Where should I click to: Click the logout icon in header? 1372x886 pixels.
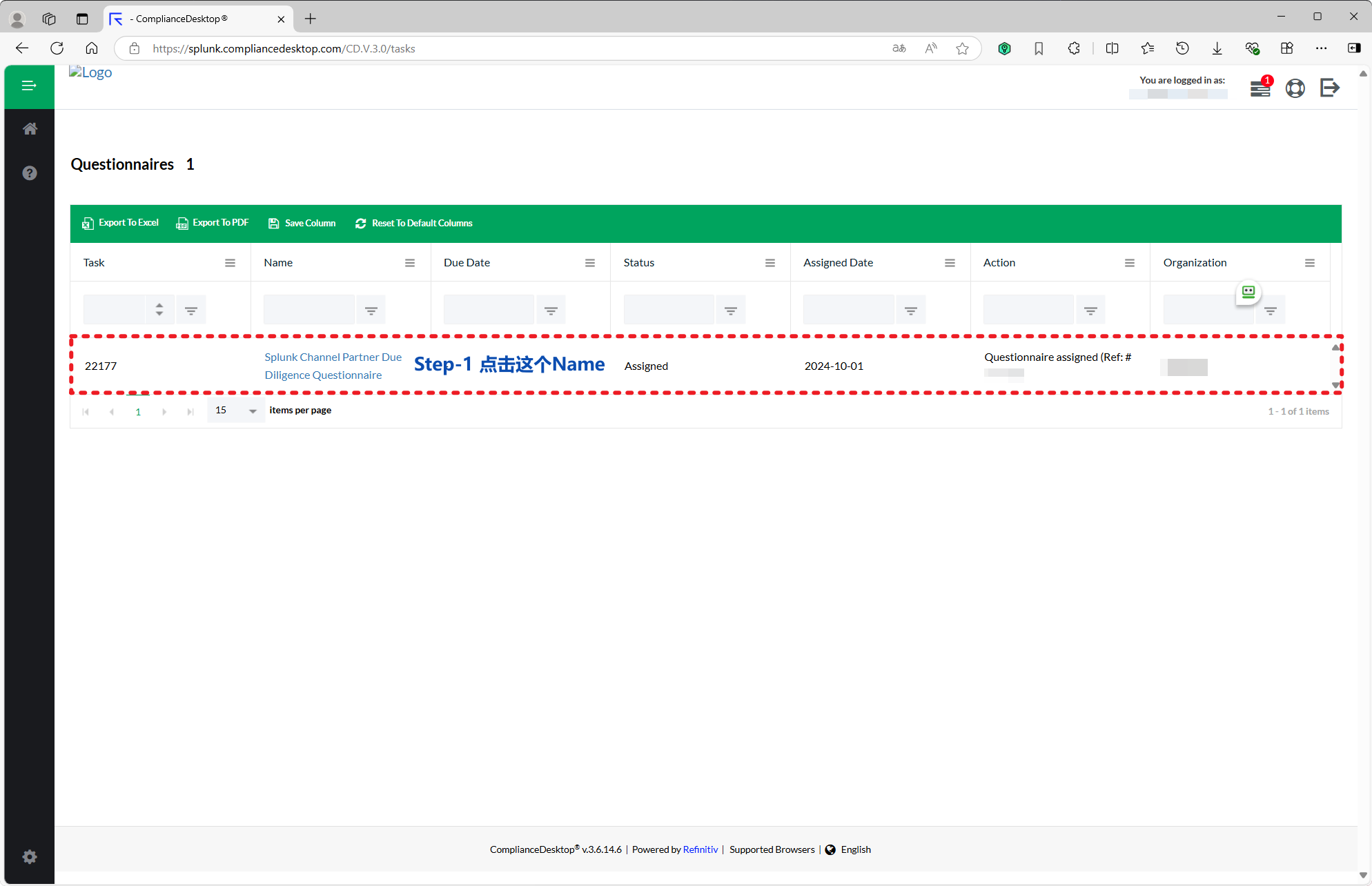(x=1330, y=88)
